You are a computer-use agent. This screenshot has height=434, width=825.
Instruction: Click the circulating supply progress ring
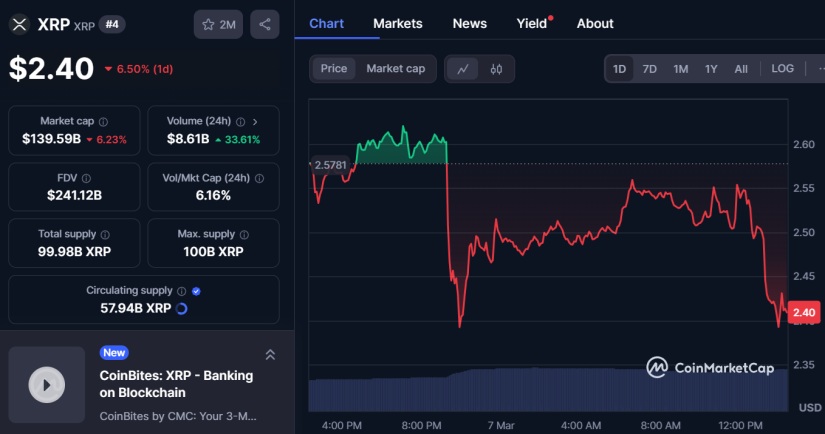pos(182,308)
